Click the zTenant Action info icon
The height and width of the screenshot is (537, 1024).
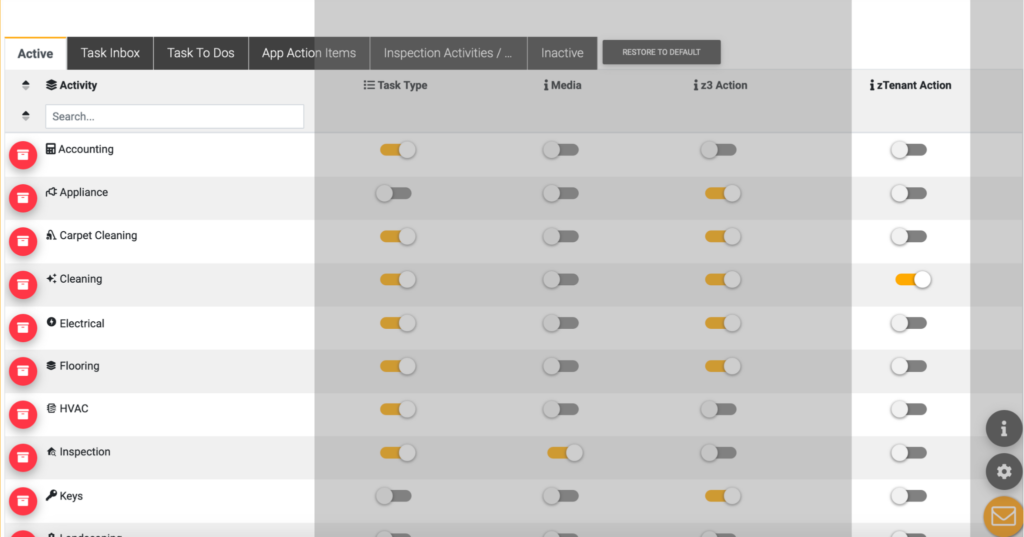coord(872,85)
